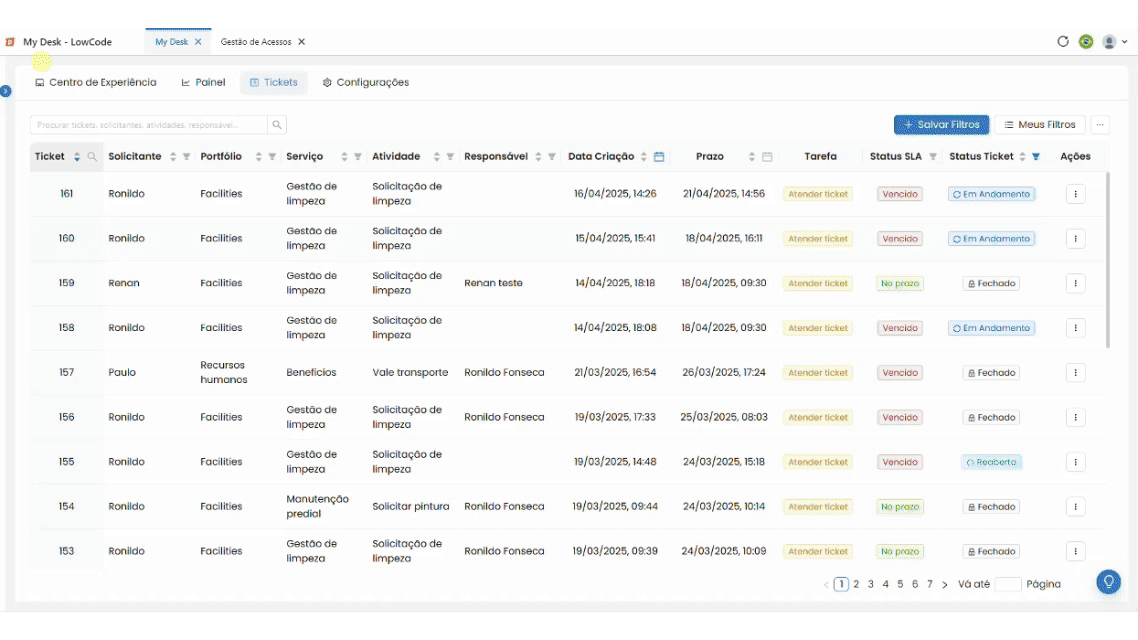Jump to page 7 of results

click(930, 584)
